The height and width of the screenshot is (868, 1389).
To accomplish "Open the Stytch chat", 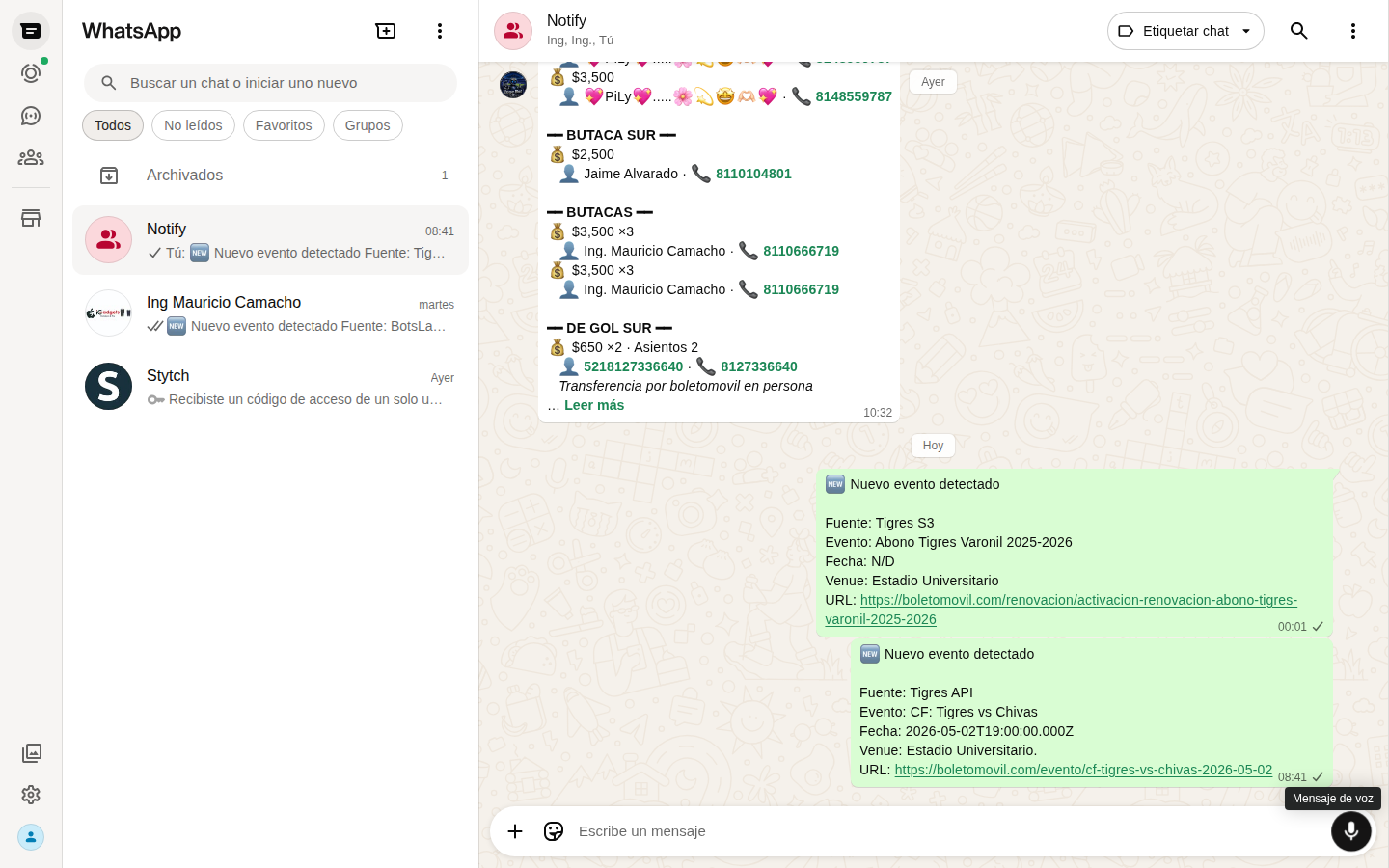I will (270, 387).
